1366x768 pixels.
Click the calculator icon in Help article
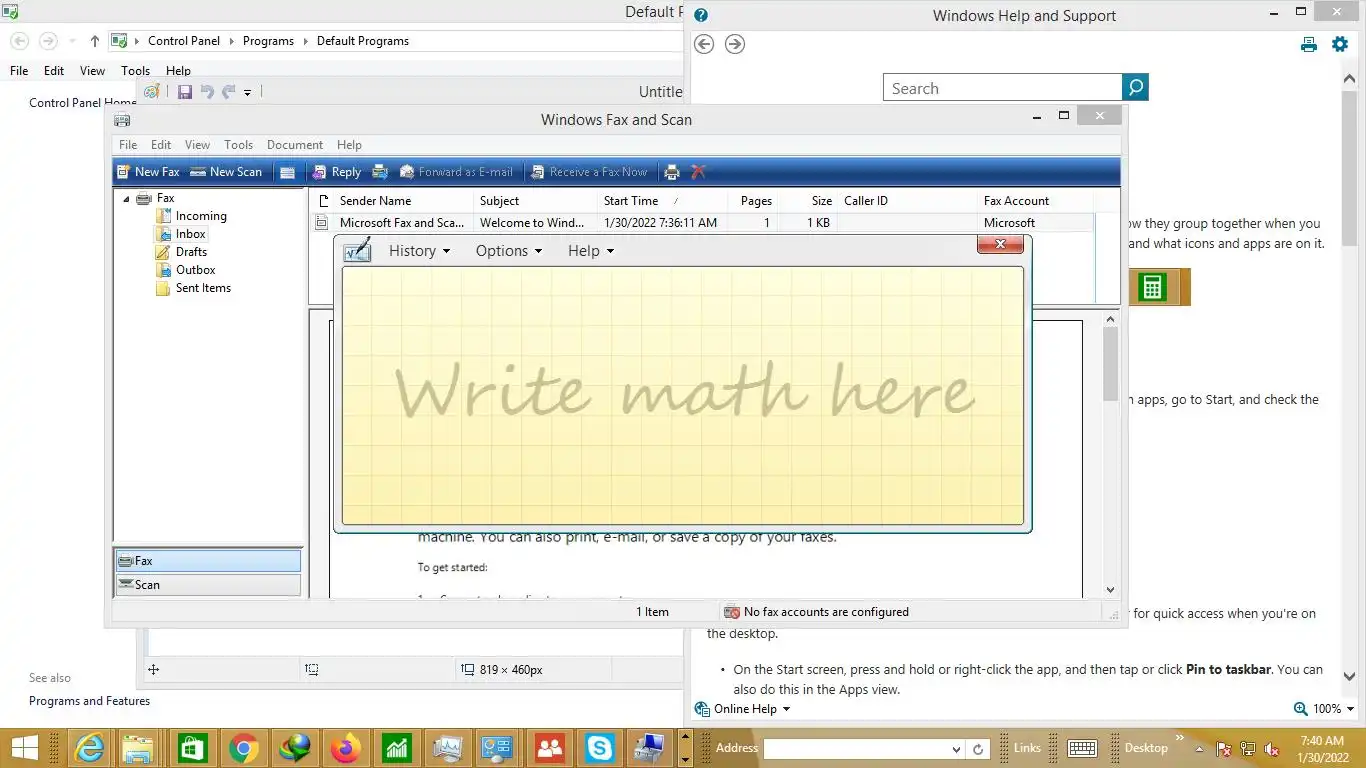point(1152,287)
